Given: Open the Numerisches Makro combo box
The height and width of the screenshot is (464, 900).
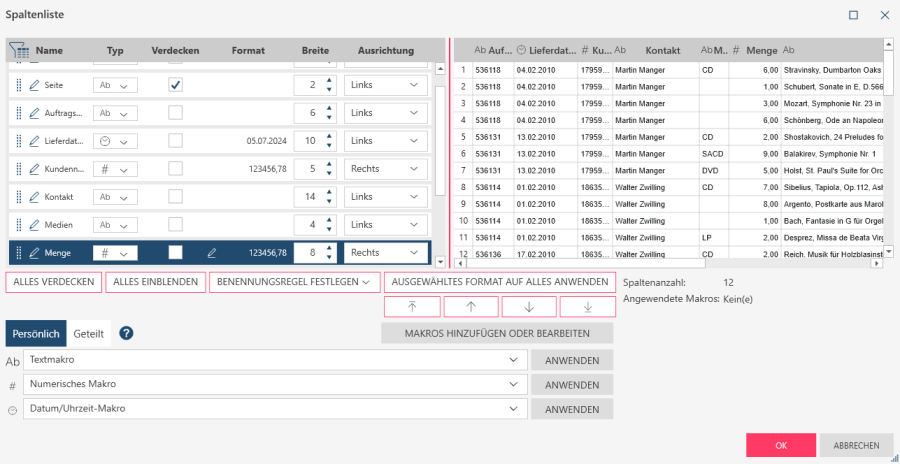Looking at the screenshot, I should [275, 384].
